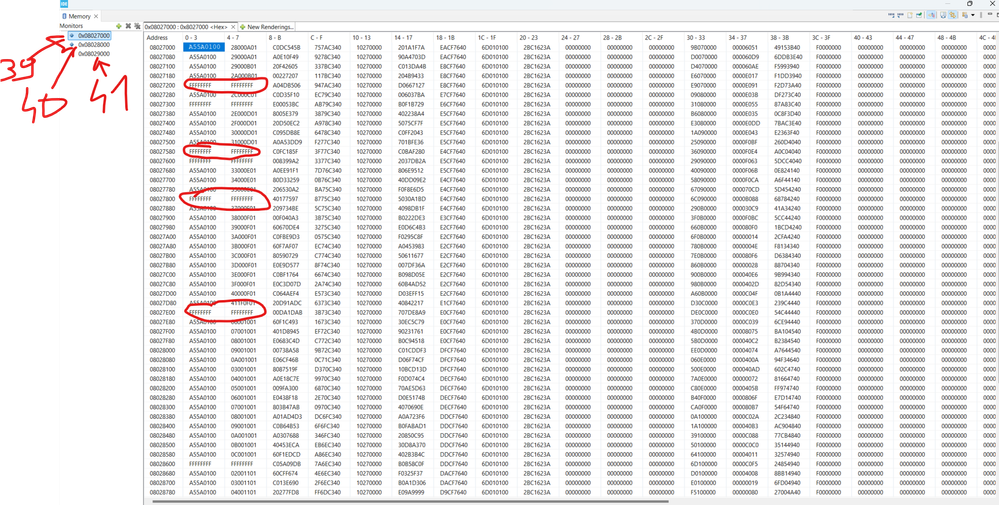Click the '1C - 1F' column header
Viewport: 999px width, 505px height.
[x=496, y=38]
